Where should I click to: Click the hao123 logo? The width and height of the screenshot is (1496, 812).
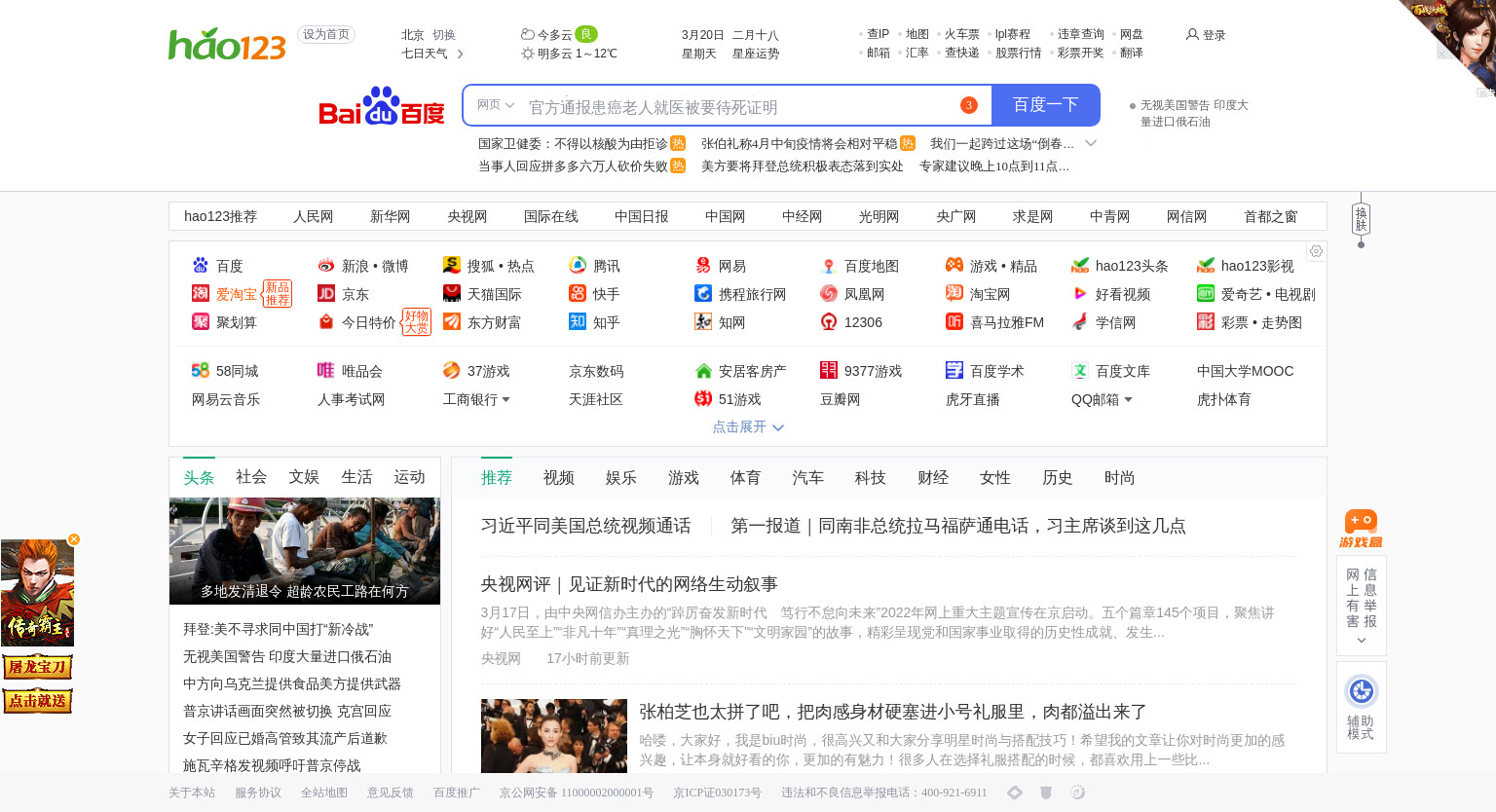(x=227, y=44)
